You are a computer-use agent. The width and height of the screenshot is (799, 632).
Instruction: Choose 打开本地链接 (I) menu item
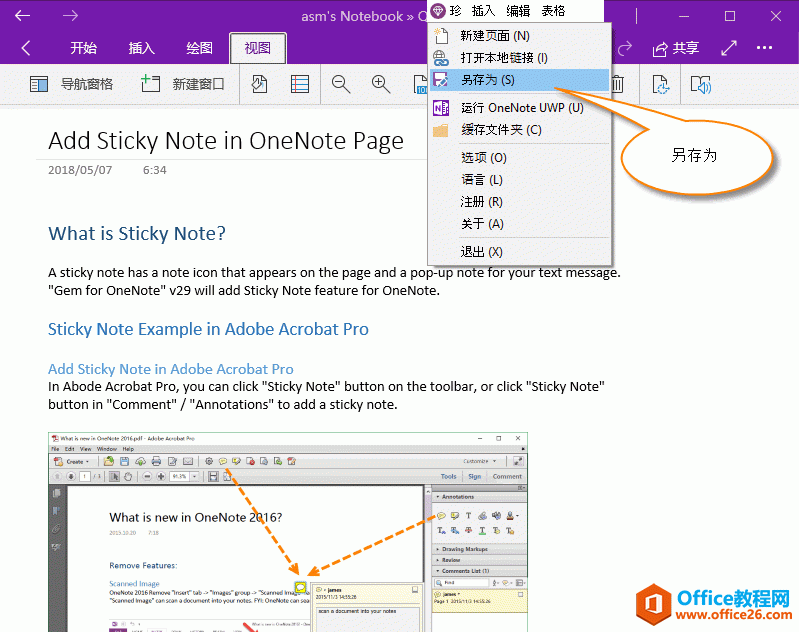pyautogui.click(x=520, y=58)
